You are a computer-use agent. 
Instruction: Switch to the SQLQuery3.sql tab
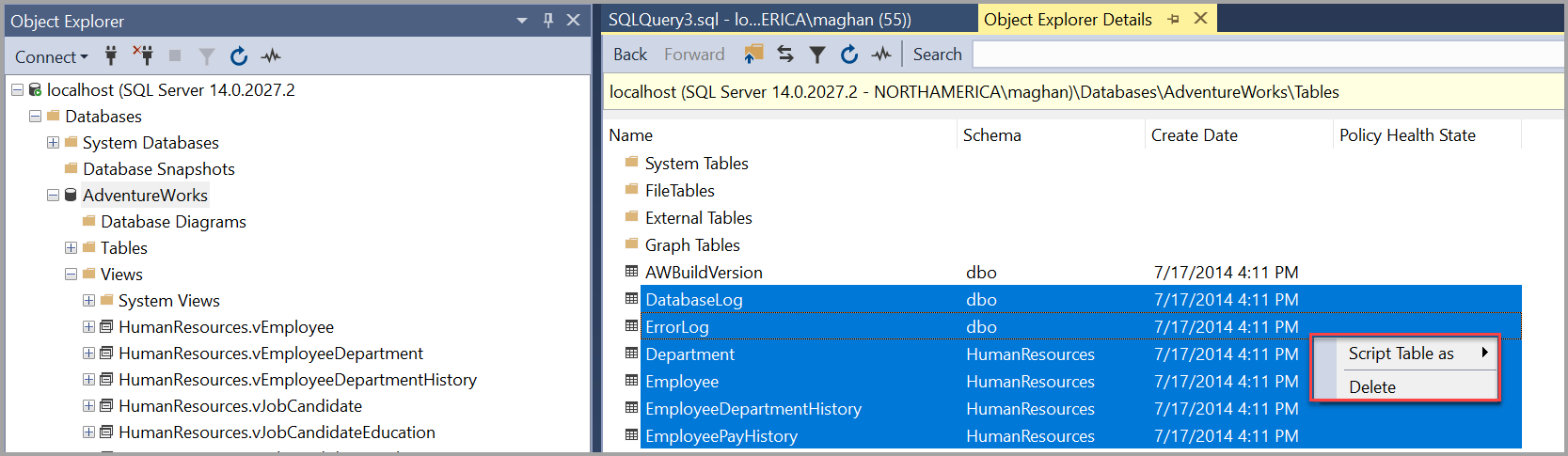pos(759,19)
